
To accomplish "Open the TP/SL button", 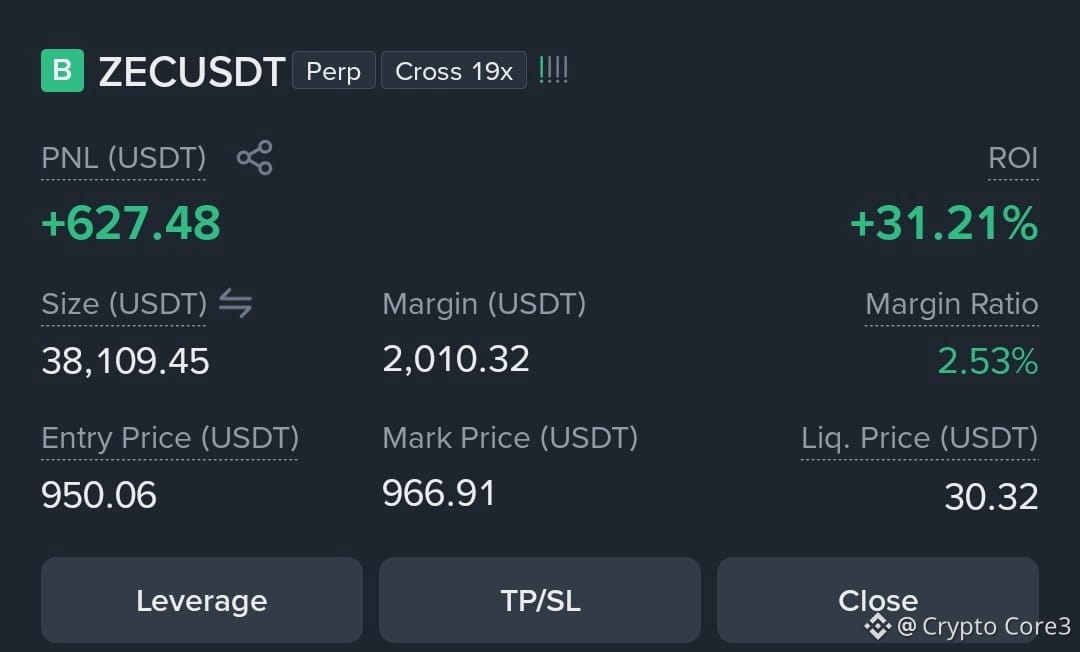I will [540, 600].
